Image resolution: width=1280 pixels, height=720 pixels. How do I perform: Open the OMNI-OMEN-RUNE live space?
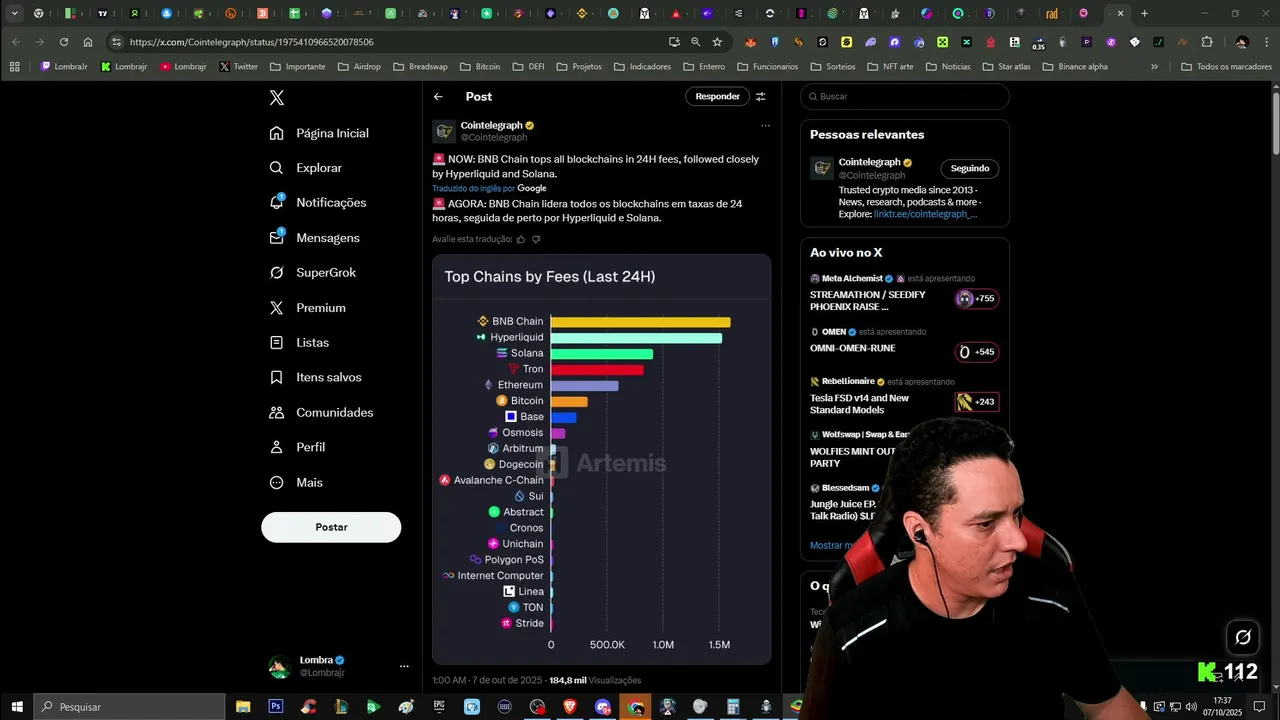(x=904, y=345)
